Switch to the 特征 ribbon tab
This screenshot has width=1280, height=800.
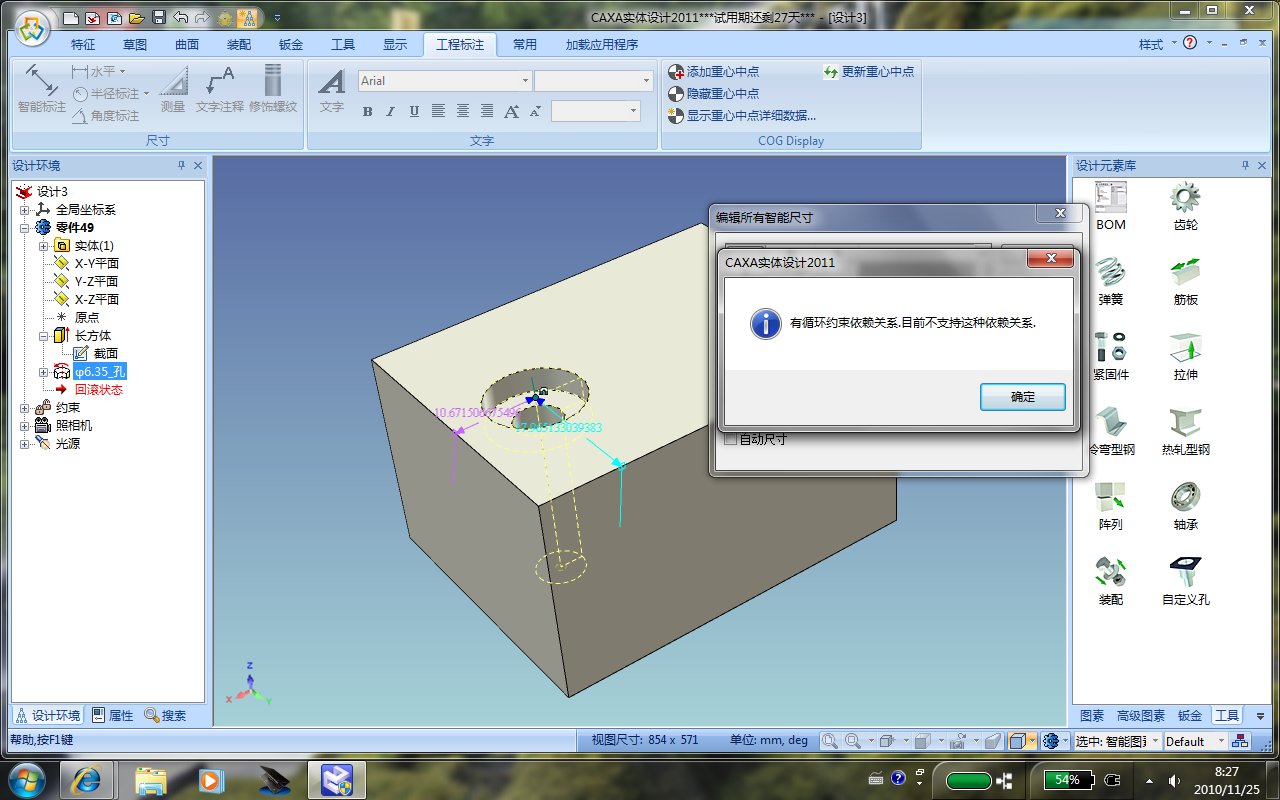[x=83, y=45]
